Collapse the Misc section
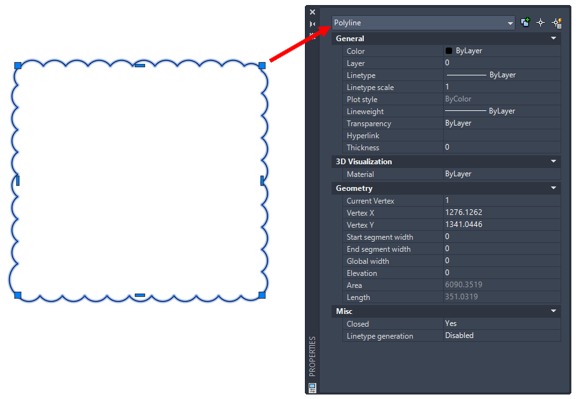This screenshot has height=399, width=578. pyautogui.click(x=553, y=311)
